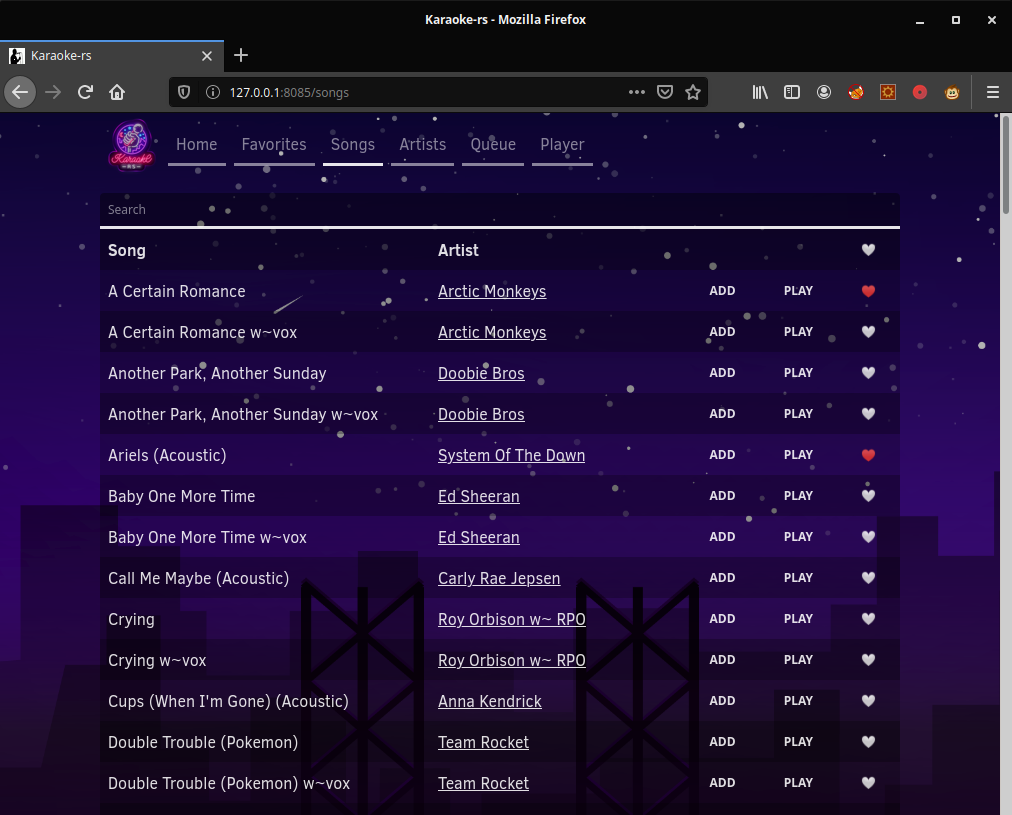Click the Karaoke-rs neon logo

click(132, 146)
